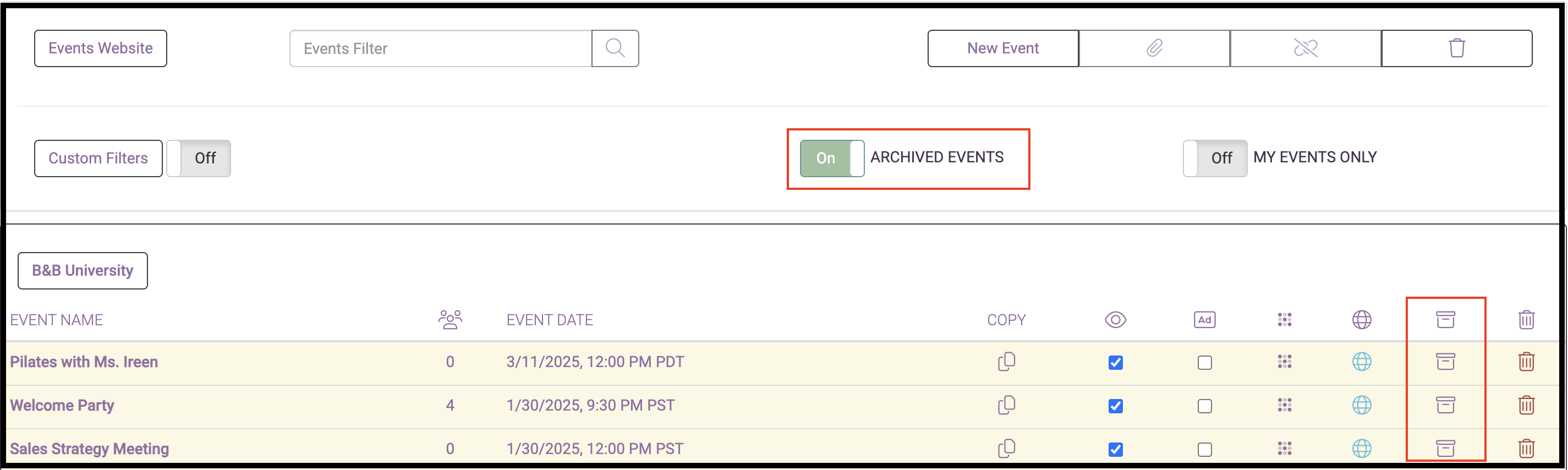This screenshot has width=1568, height=470.
Task: Uncheck visibility for Sales Strategy Meeting
Action: (1115, 449)
